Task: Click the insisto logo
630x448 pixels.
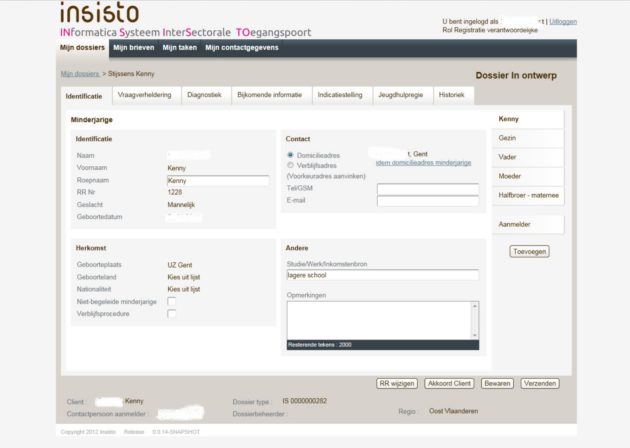Action: point(100,13)
